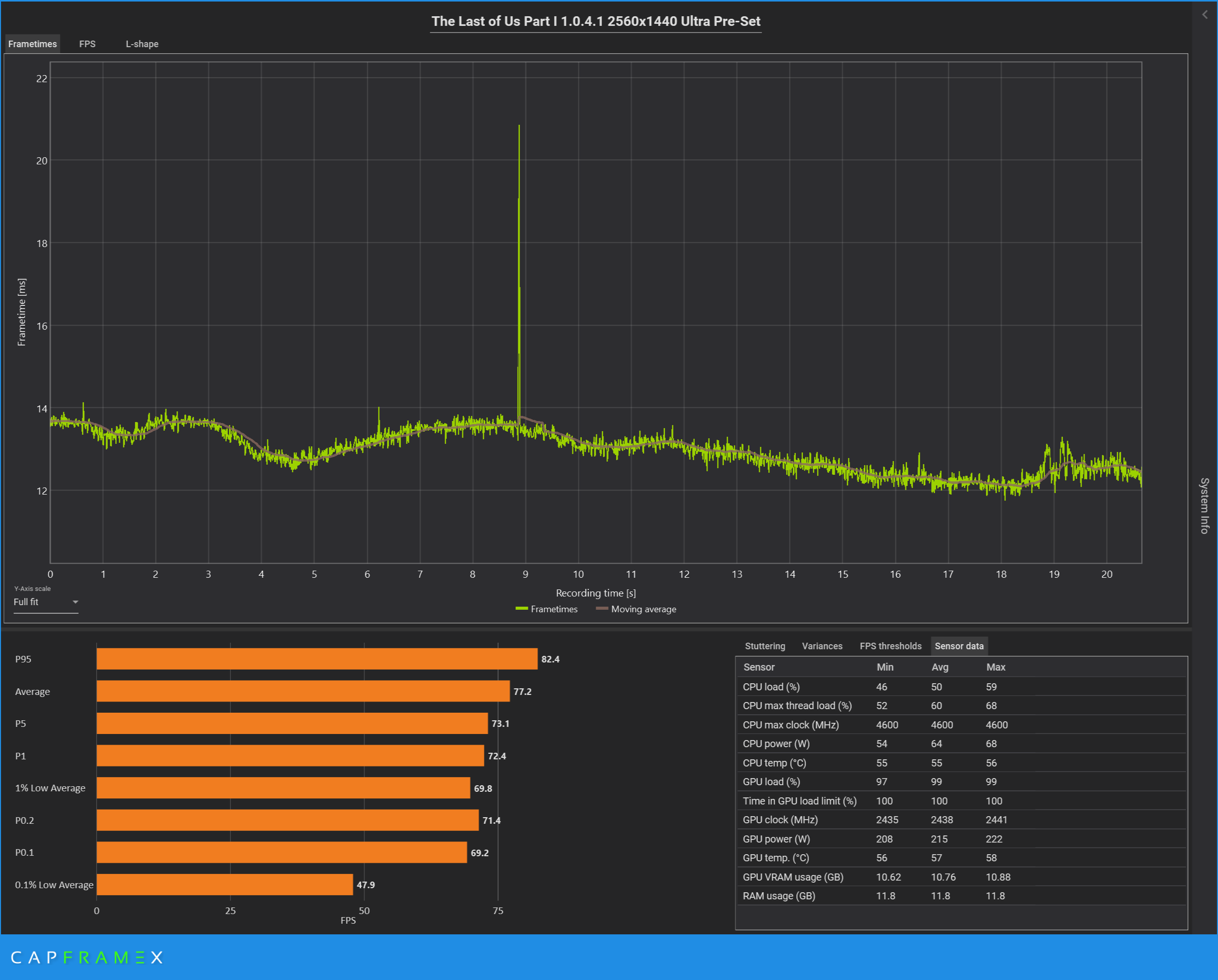Select the CPU max thread load (%) row
This screenshot has height=980, width=1218.
(x=961, y=706)
